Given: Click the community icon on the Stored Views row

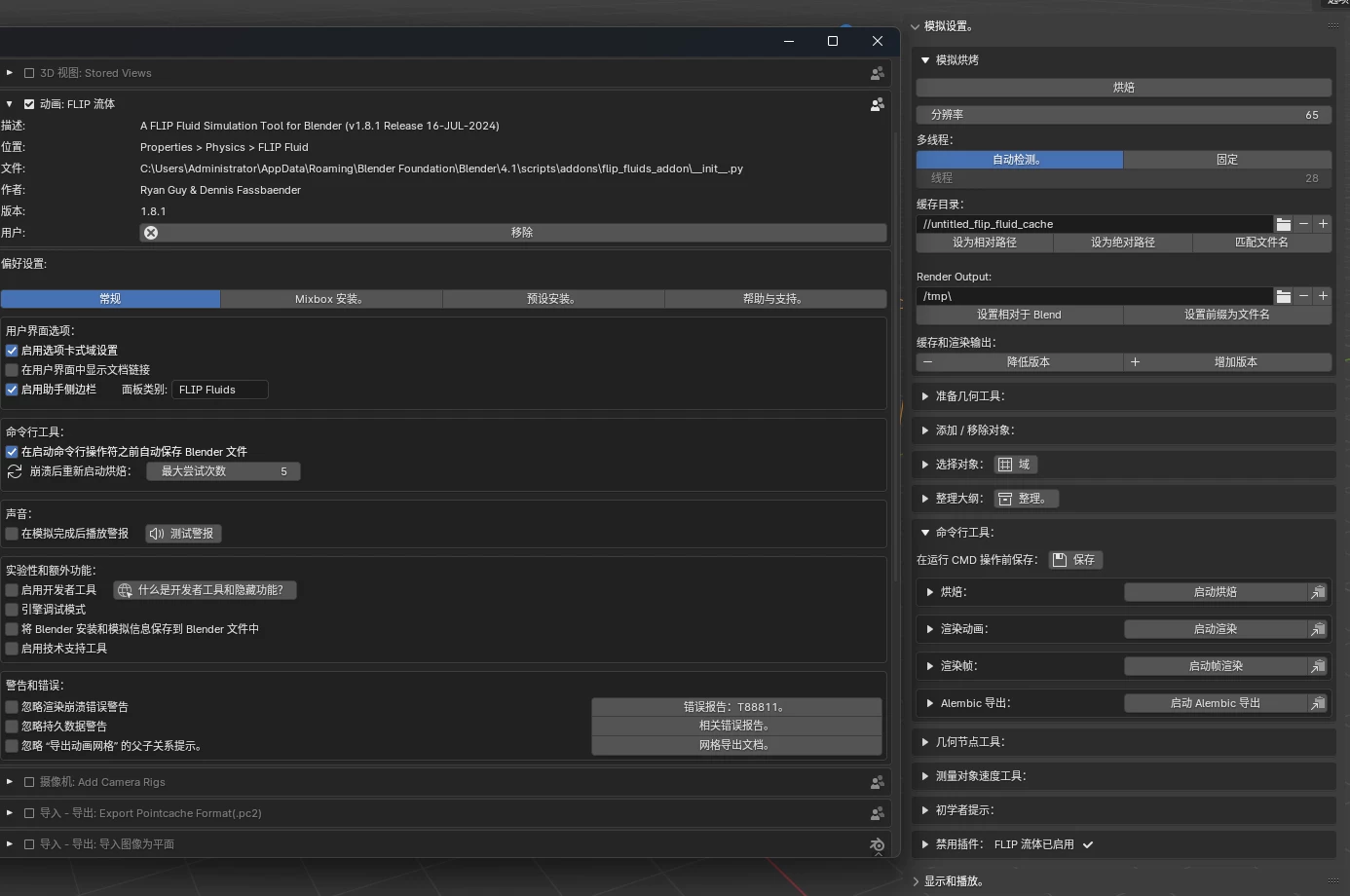Looking at the screenshot, I should 878,73.
